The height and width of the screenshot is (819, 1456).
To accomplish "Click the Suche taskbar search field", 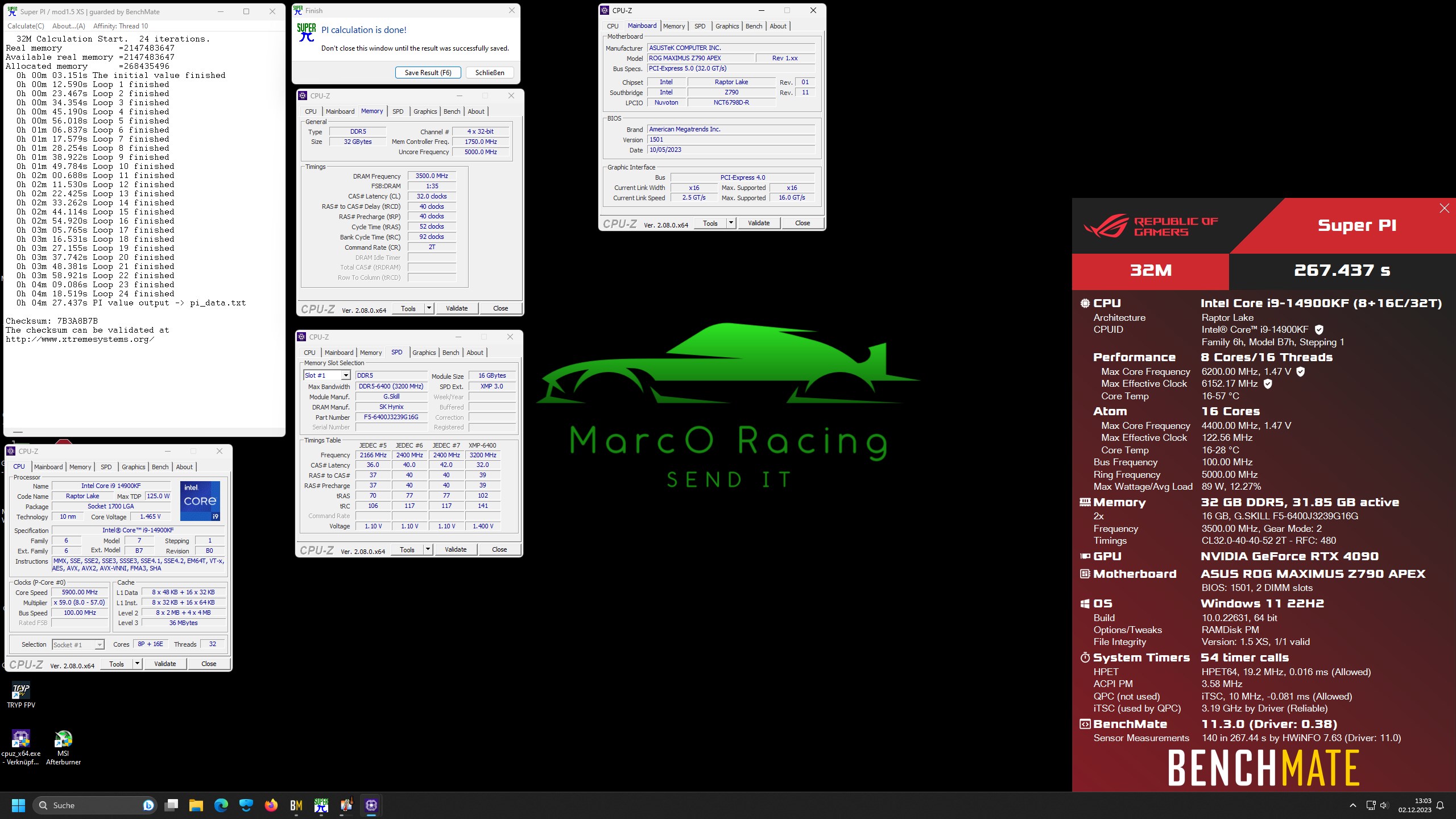I will tap(94, 805).
